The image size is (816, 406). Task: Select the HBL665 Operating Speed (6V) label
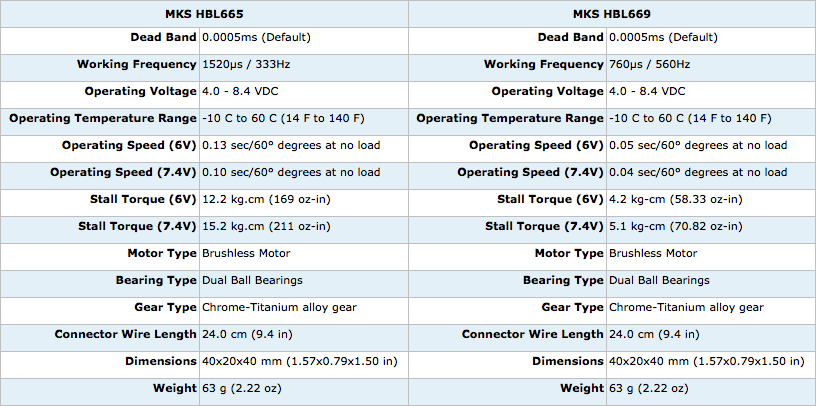129,145
